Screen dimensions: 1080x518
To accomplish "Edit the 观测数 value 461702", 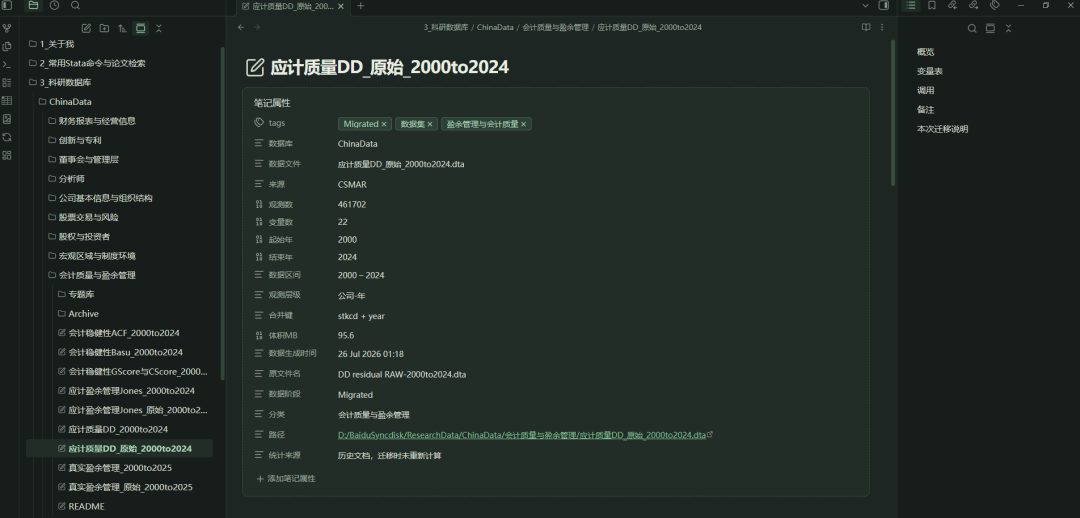I will 352,204.
